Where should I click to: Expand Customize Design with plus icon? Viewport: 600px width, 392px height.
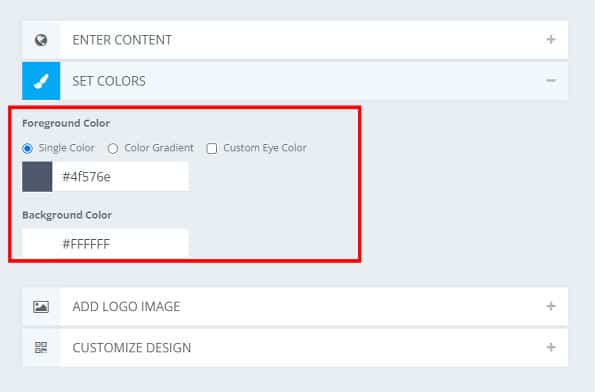551,347
